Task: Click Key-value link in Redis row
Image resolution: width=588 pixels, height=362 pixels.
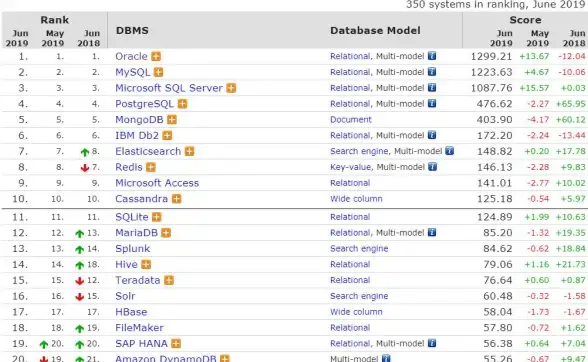Action: pos(350,167)
